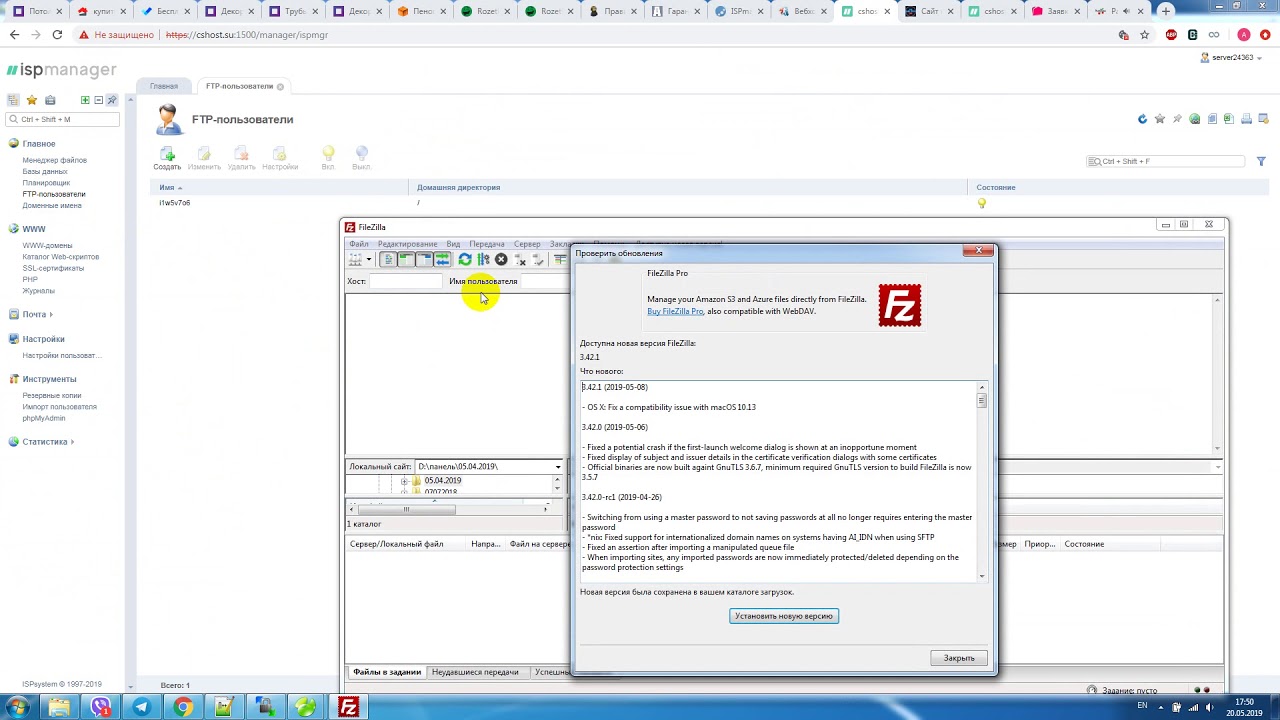The height and width of the screenshot is (720, 1280).
Task: Pin the ispmanager sidebar menu
Action: pos(112,100)
